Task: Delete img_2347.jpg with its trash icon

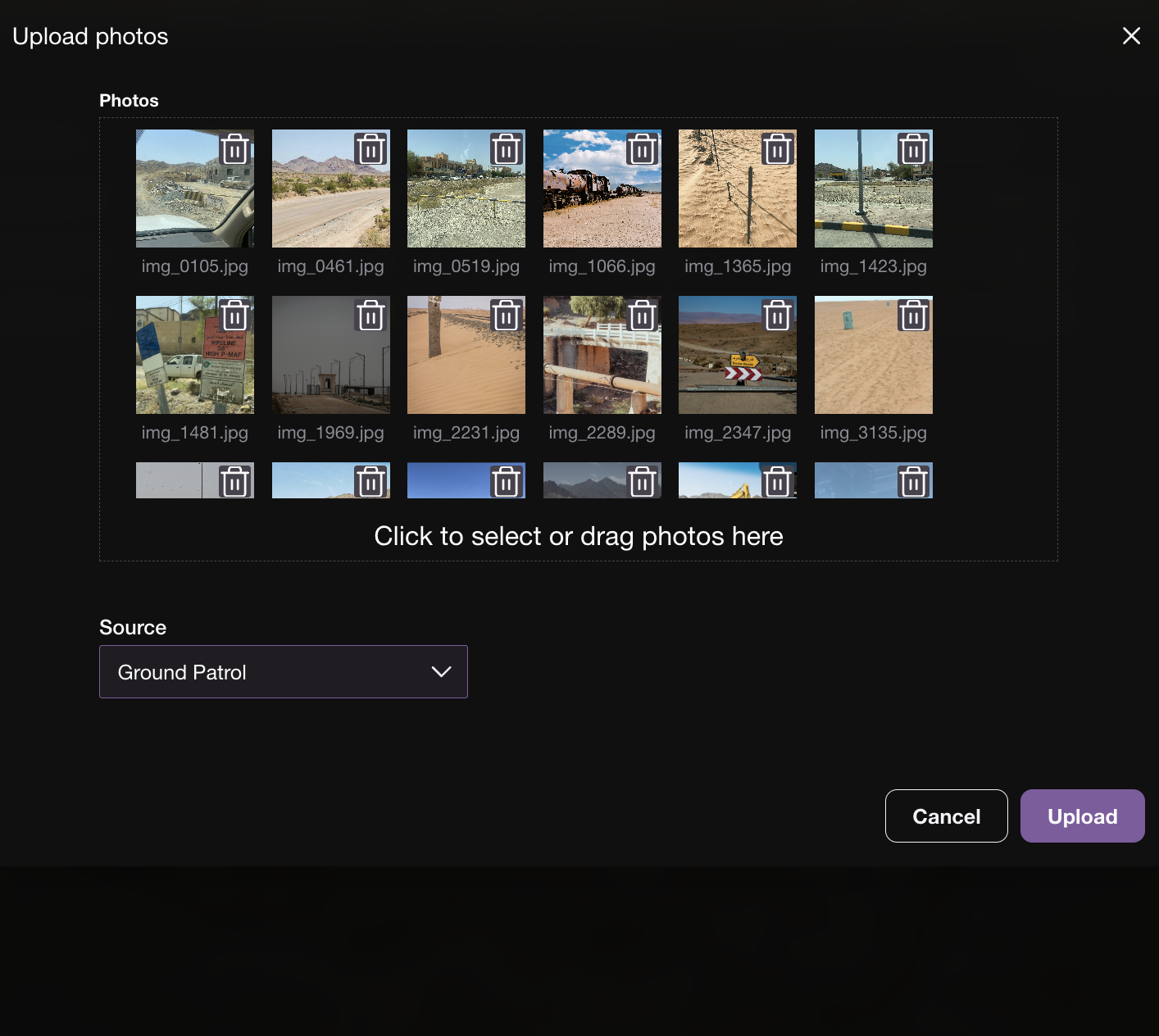Action: (x=777, y=316)
